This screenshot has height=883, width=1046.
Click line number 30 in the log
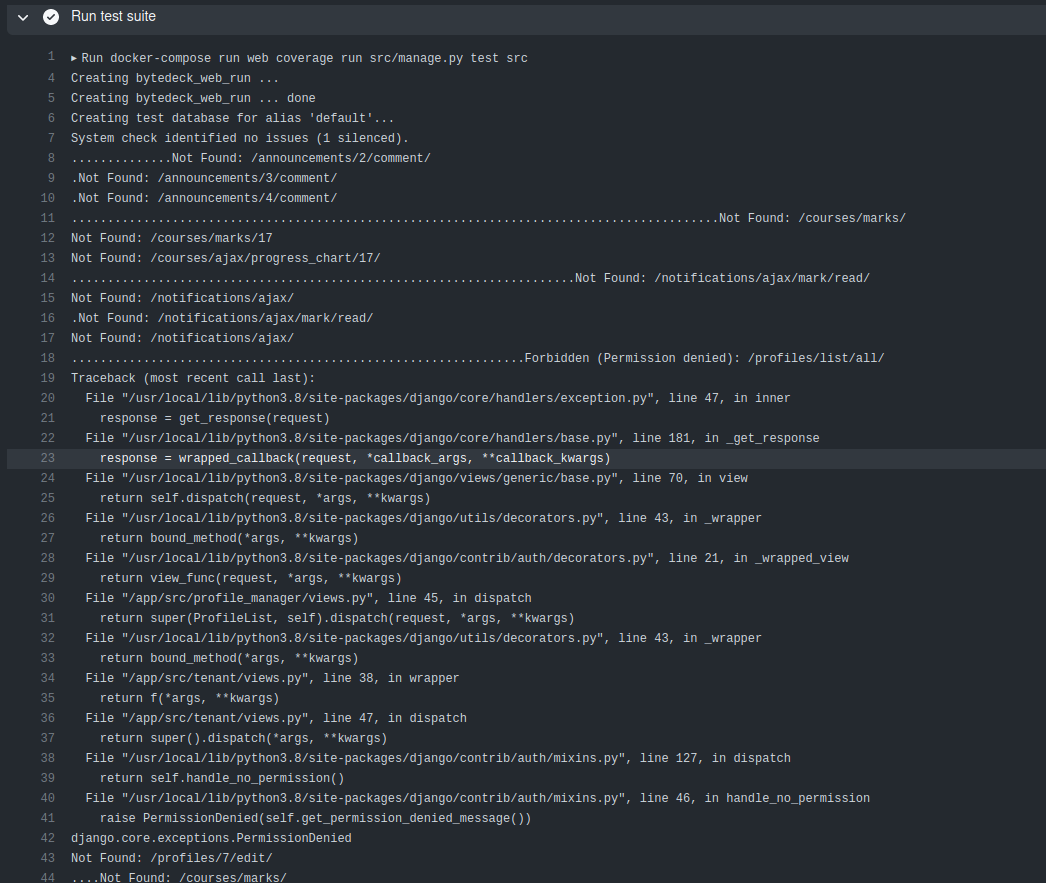(48, 598)
